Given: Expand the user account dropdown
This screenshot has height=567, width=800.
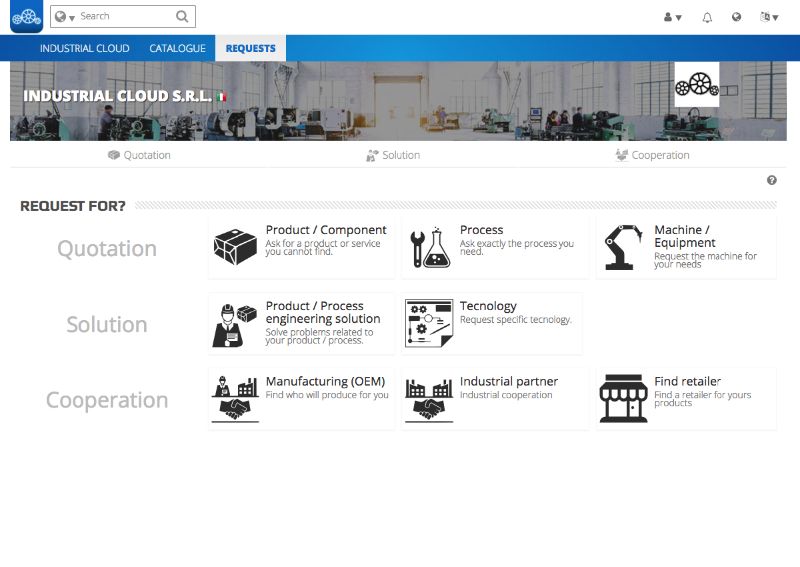Looking at the screenshot, I should point(673,17).
